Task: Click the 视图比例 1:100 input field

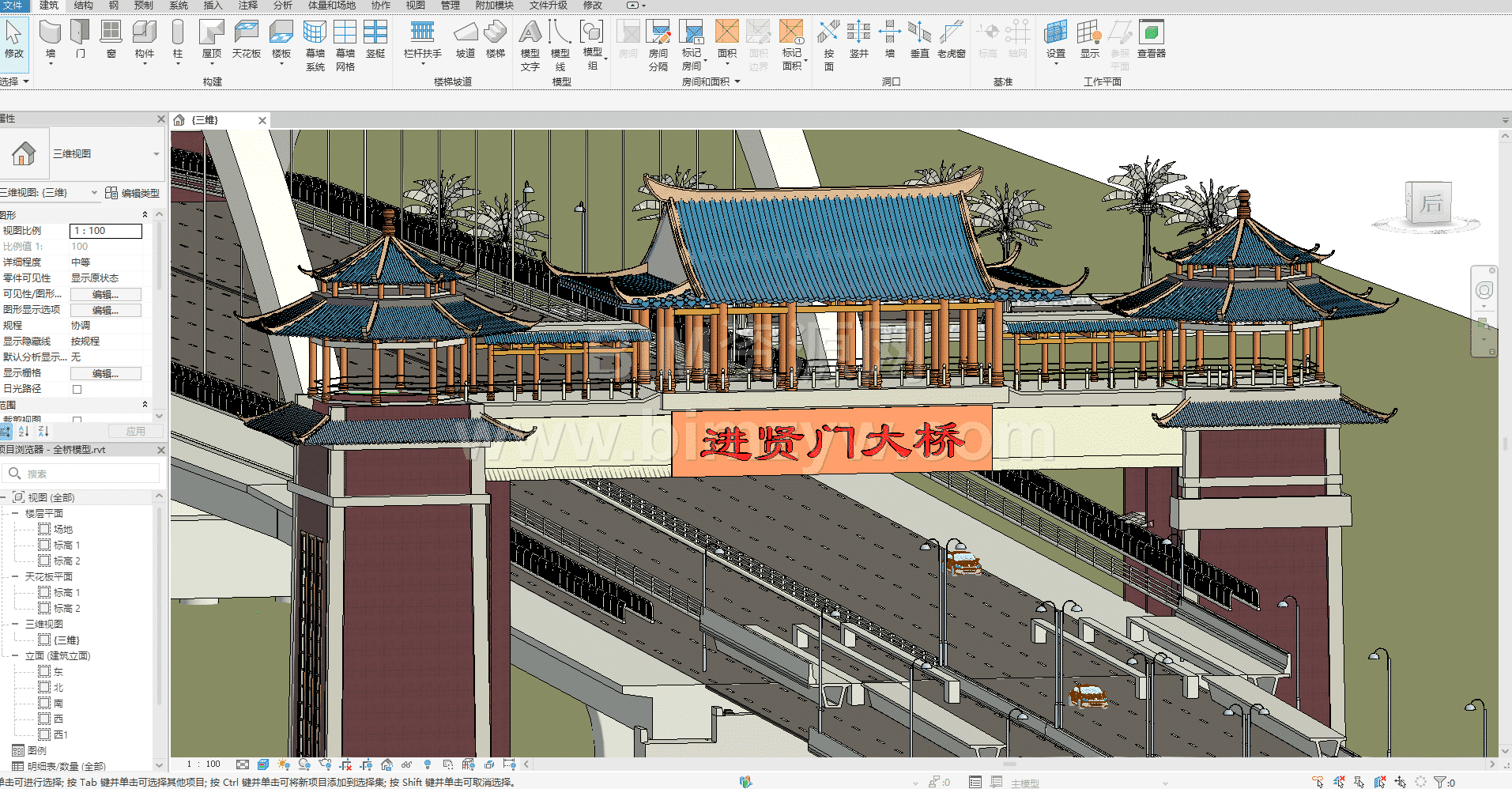Action: point(106,231)
